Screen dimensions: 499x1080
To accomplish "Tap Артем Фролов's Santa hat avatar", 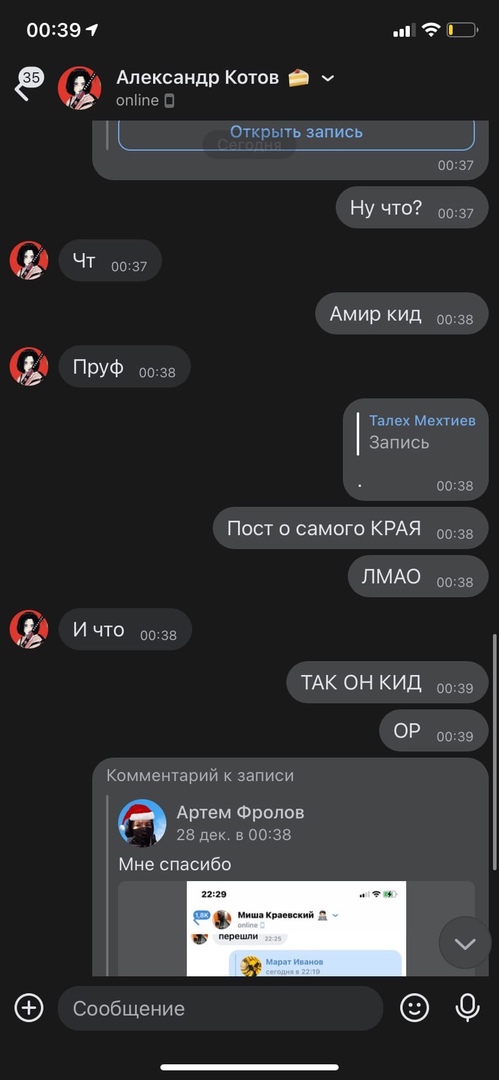I will (x=142, y=822).
